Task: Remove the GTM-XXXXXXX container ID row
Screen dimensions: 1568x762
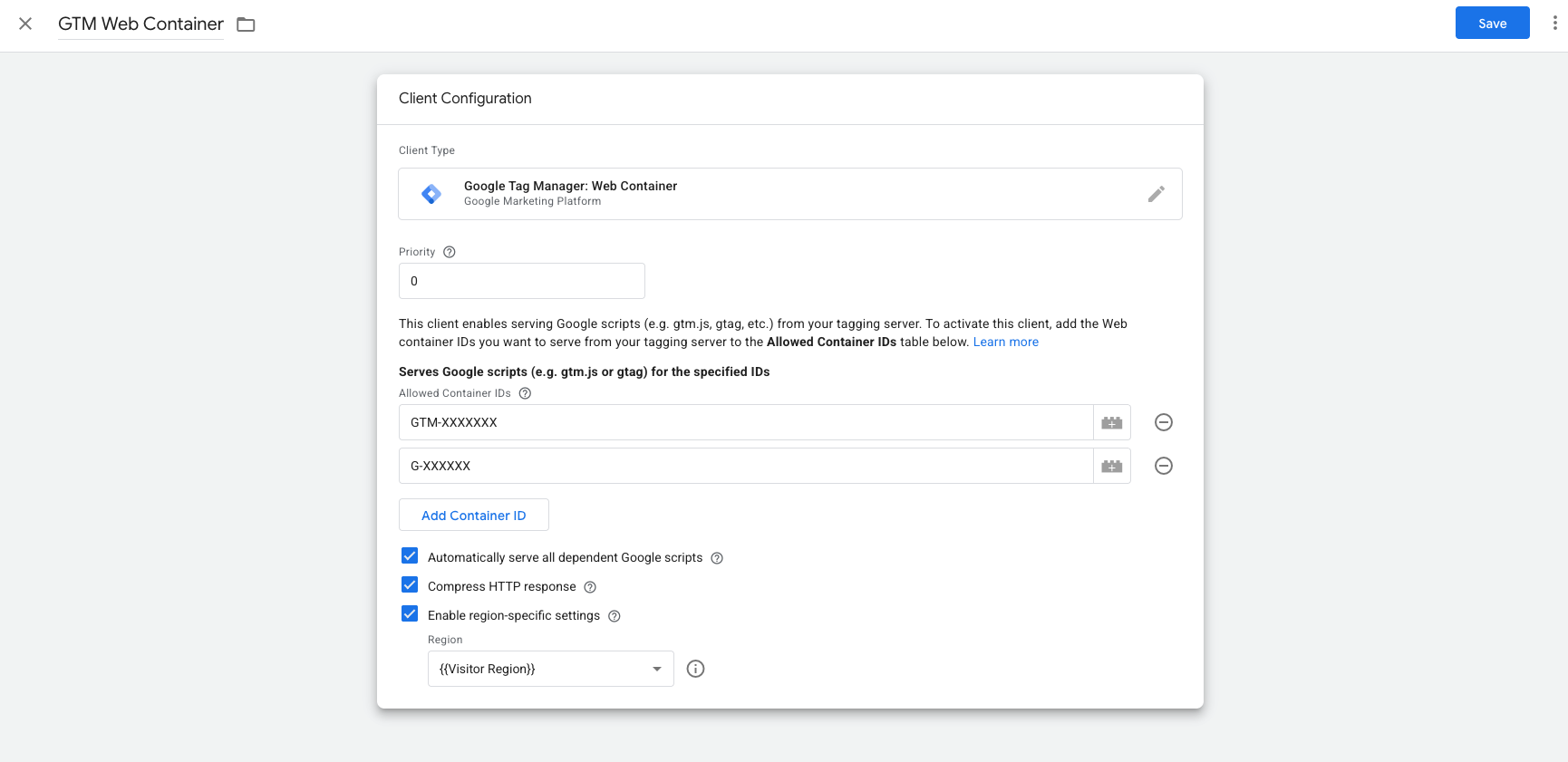Action: (x=1164, y=422)
